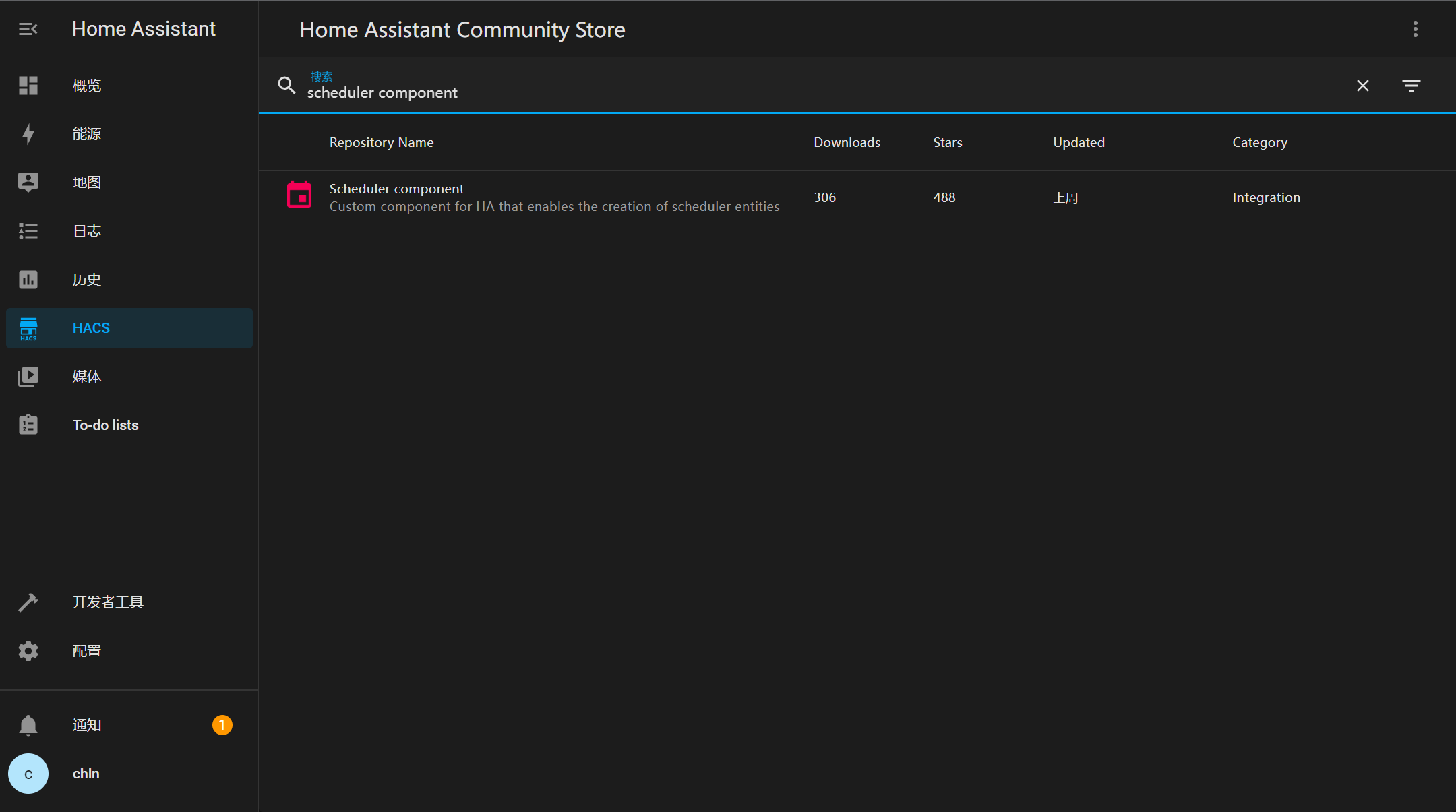
Task: Select the HACS store icon
Action: coord(28,328)
